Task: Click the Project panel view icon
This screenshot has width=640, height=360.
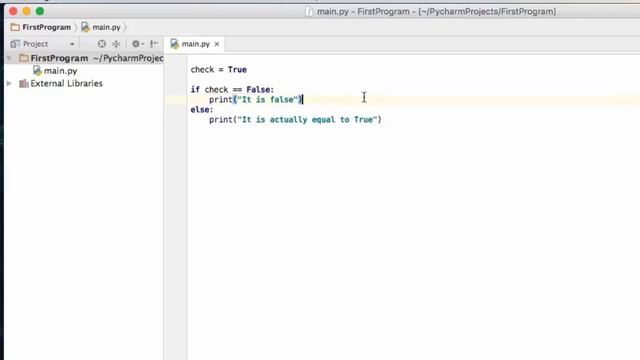Action: (15, 44)
